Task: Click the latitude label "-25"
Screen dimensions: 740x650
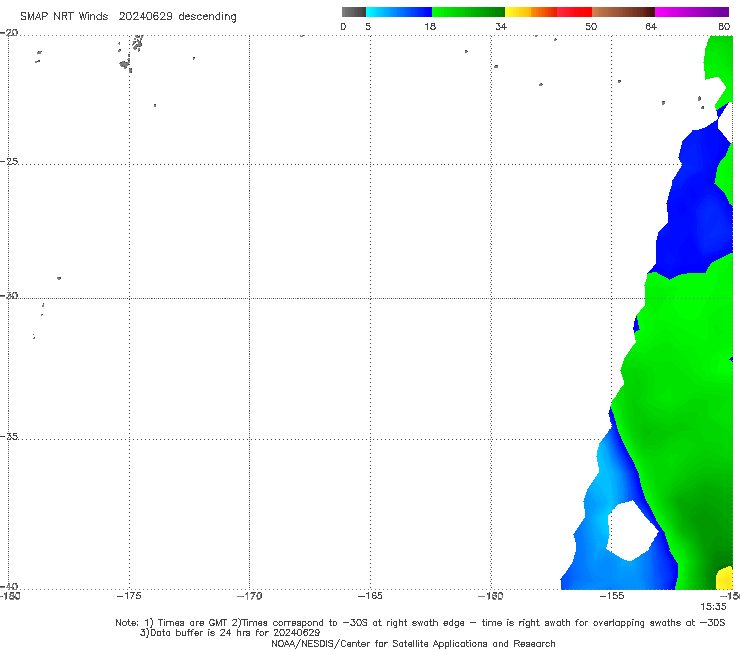Action: click(9, 161)
